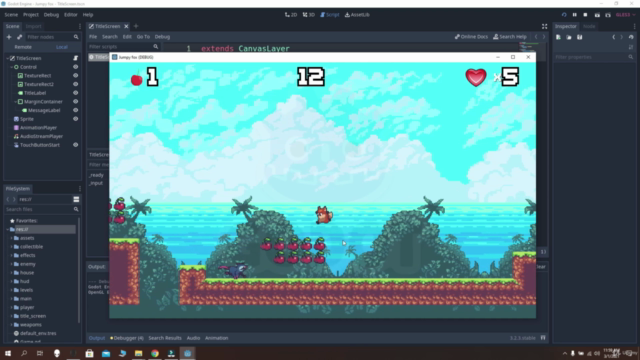Switch to the Import dock tab
The width and height of the screenshot is (640, 360).
[33, 26]
